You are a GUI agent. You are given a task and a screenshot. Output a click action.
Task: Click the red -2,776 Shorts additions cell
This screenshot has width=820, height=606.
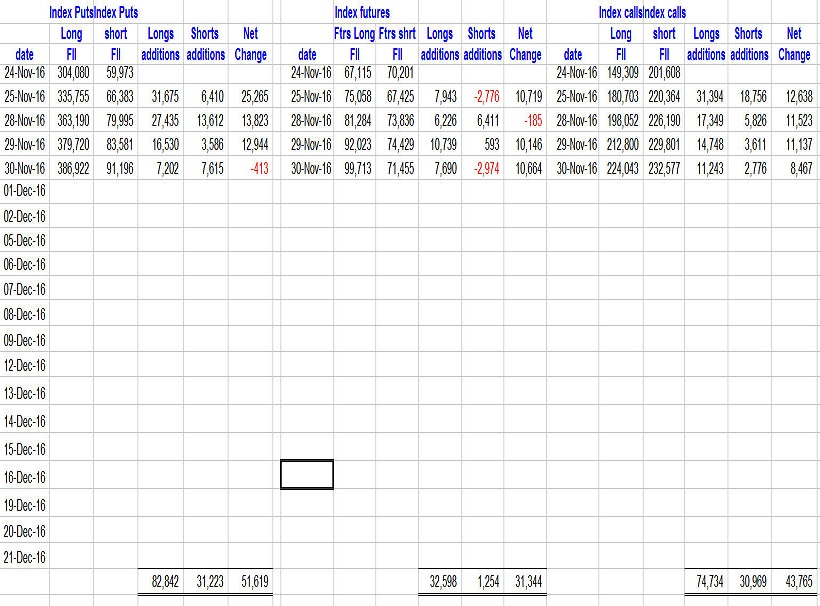click(482, 96)
